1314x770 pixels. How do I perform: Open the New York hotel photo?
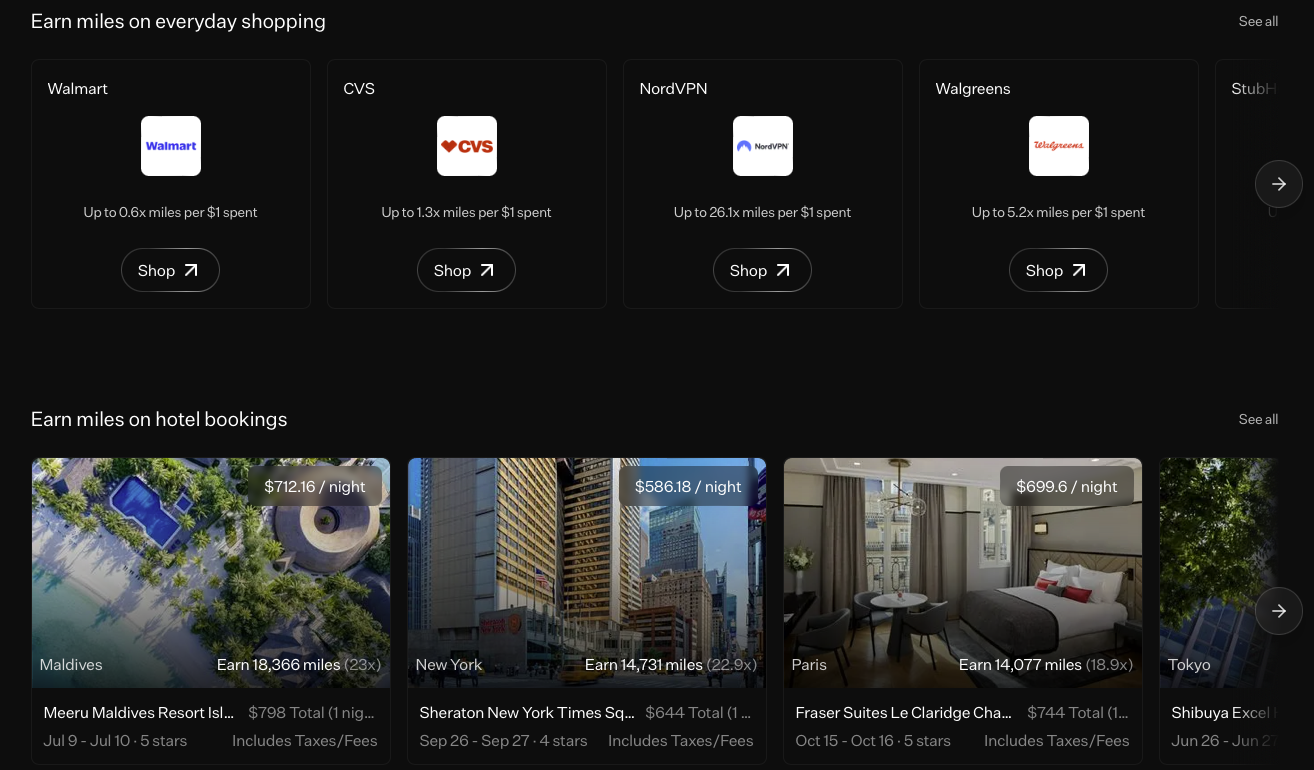tap(587, 573)
